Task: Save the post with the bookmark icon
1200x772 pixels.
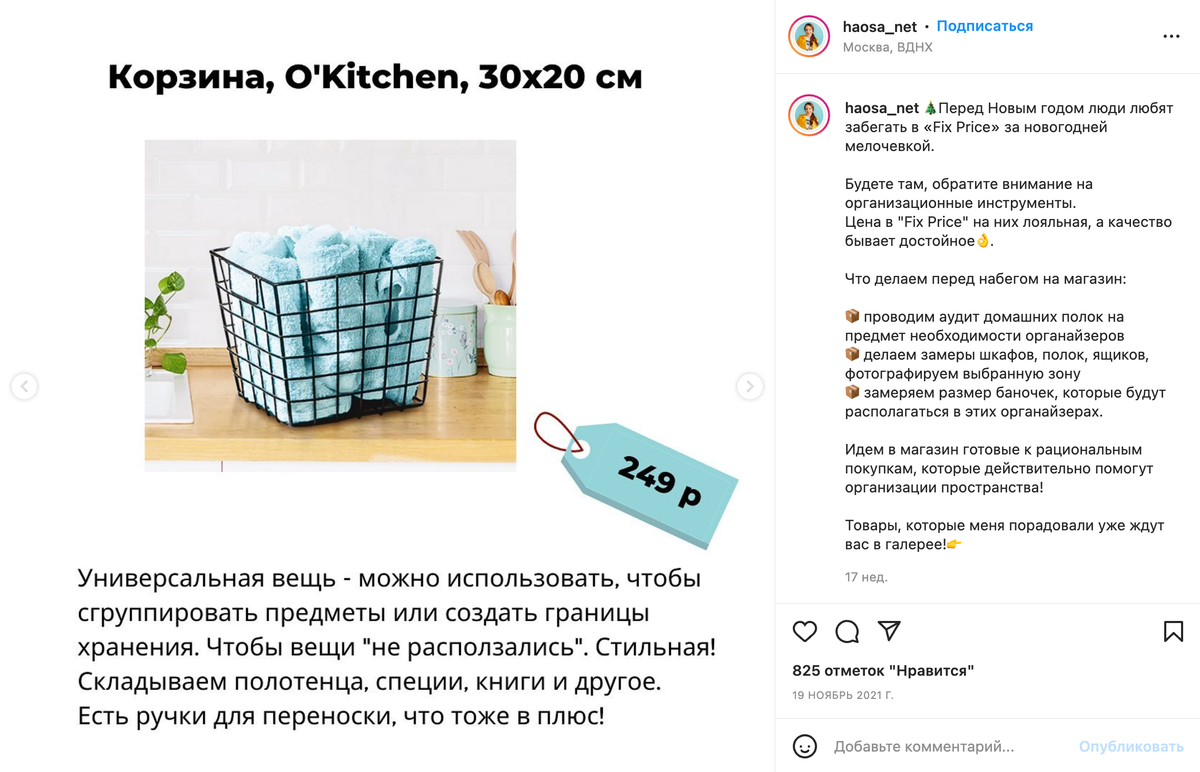Action: tap(1174, 631)
